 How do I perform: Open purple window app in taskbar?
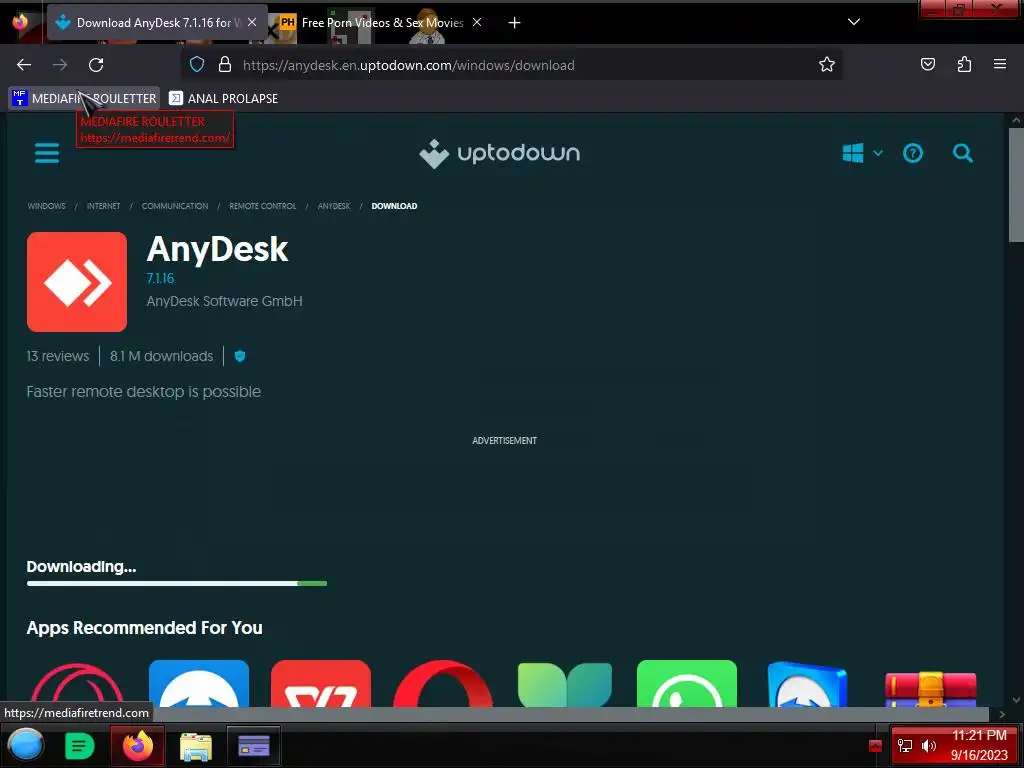click(x=253, y=745)
